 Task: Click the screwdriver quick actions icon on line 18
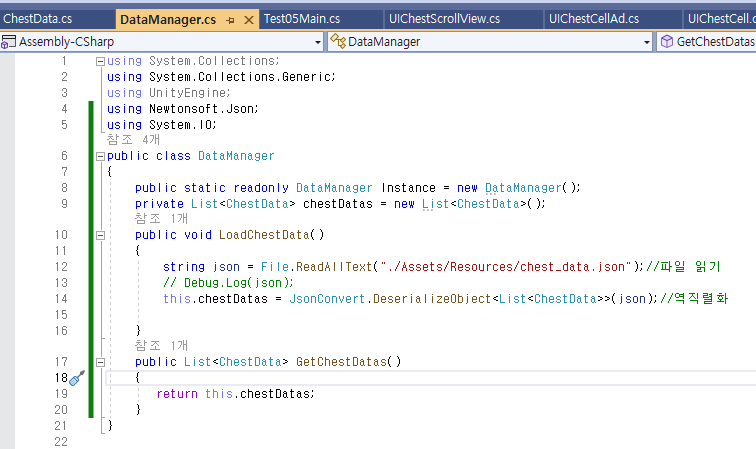77,378
